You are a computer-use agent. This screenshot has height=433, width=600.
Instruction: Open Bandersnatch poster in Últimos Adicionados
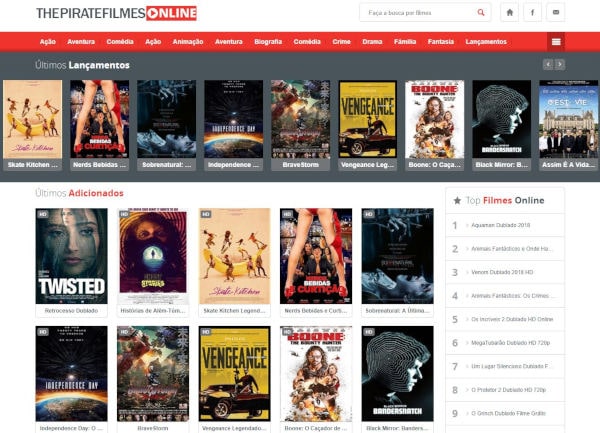[398, 374]
